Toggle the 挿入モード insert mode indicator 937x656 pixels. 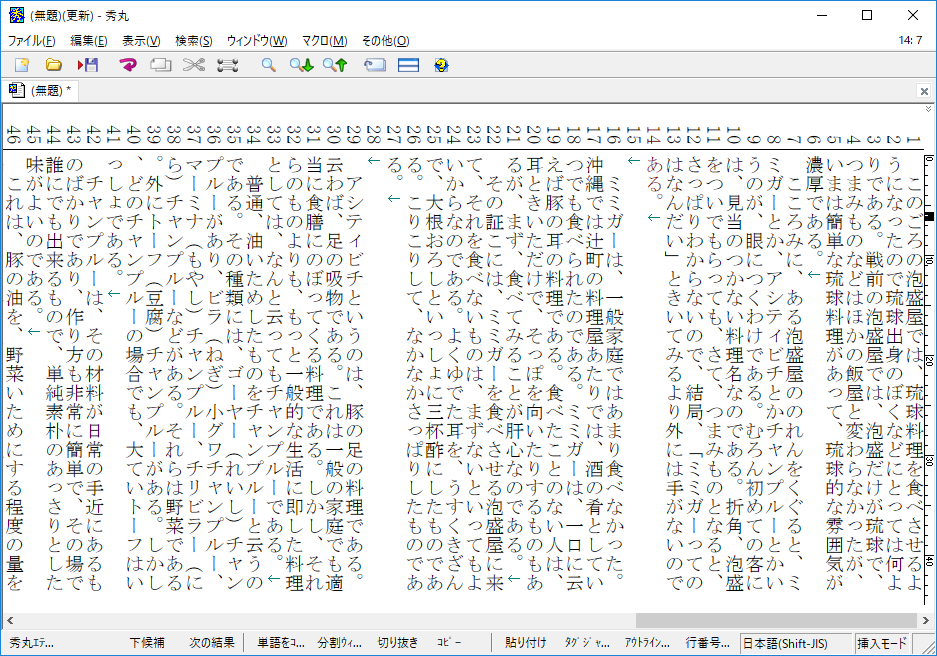[x=883, y=643]
